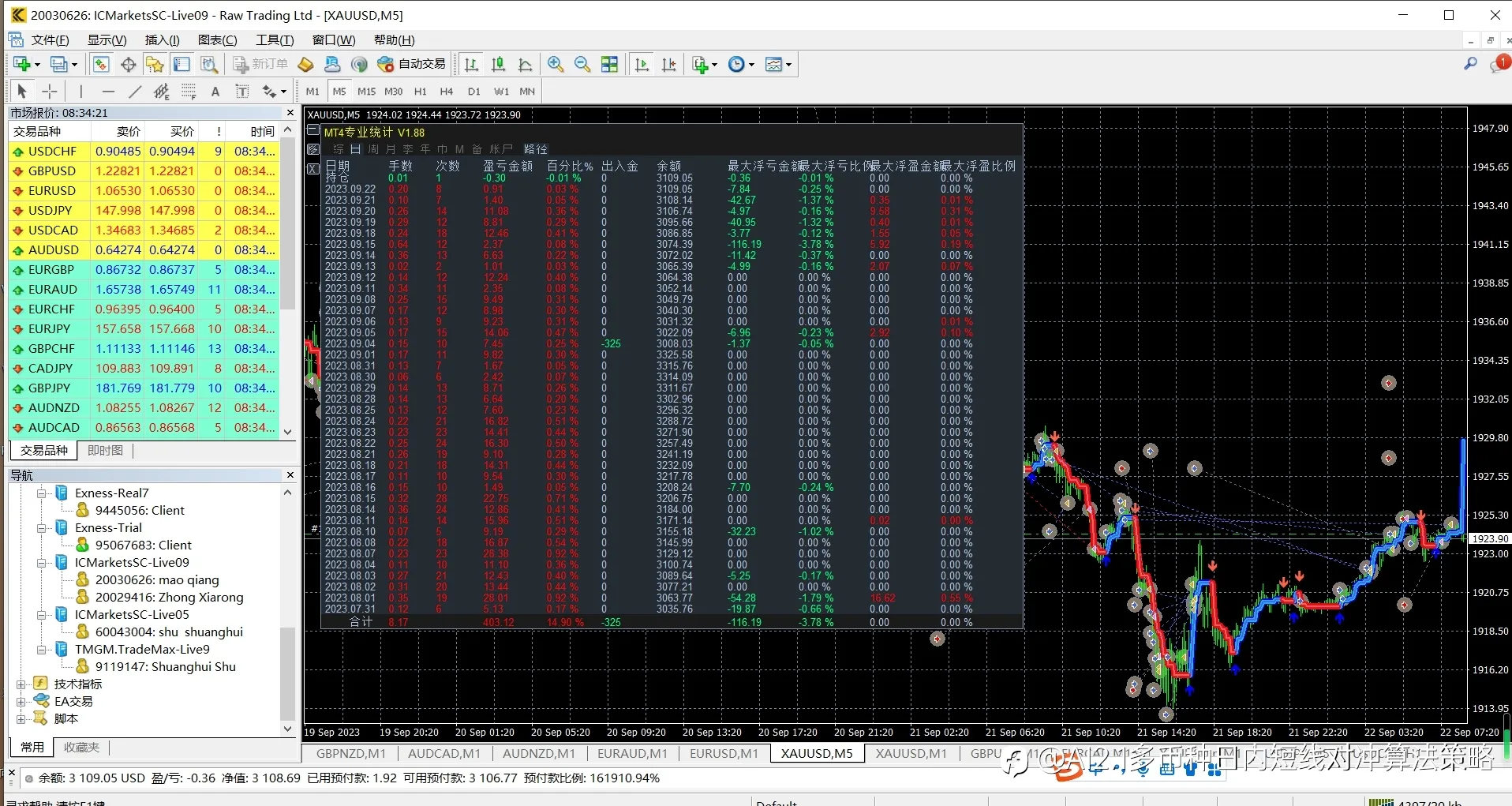Screen dimensions: 1512x806
Task: Select the text label T tool
Action: coord(242,91)
